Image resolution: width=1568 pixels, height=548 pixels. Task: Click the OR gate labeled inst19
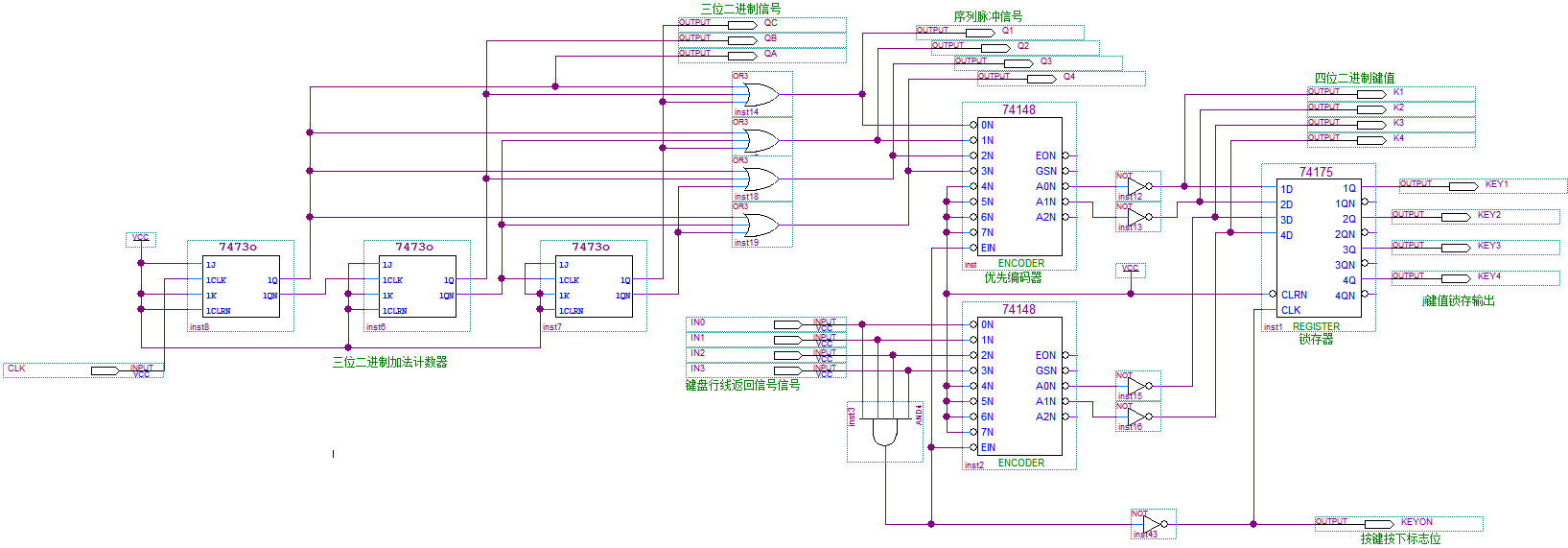pos(758,226)
